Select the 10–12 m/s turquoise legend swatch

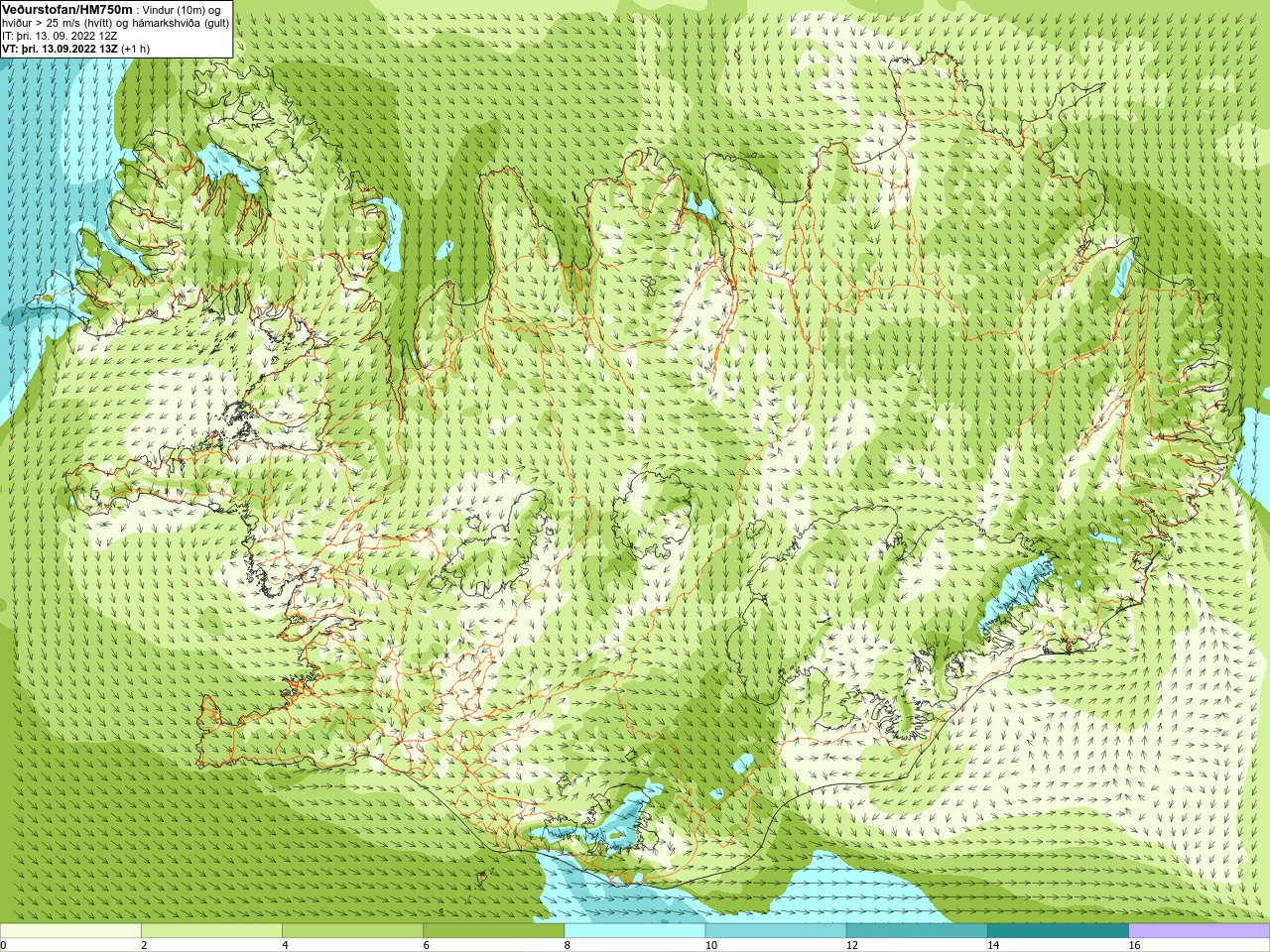(776, 931)
